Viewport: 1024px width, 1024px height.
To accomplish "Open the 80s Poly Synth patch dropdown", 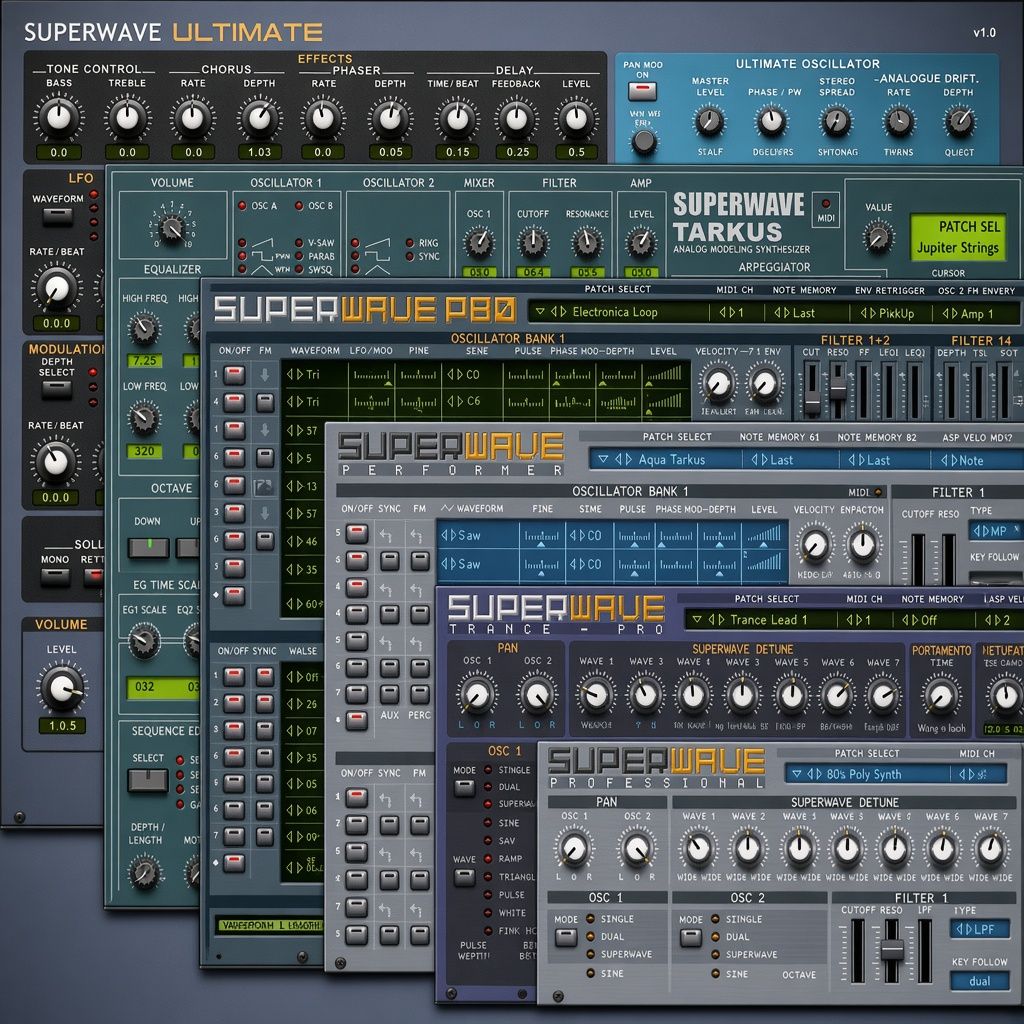I will [x=867, y=774].
